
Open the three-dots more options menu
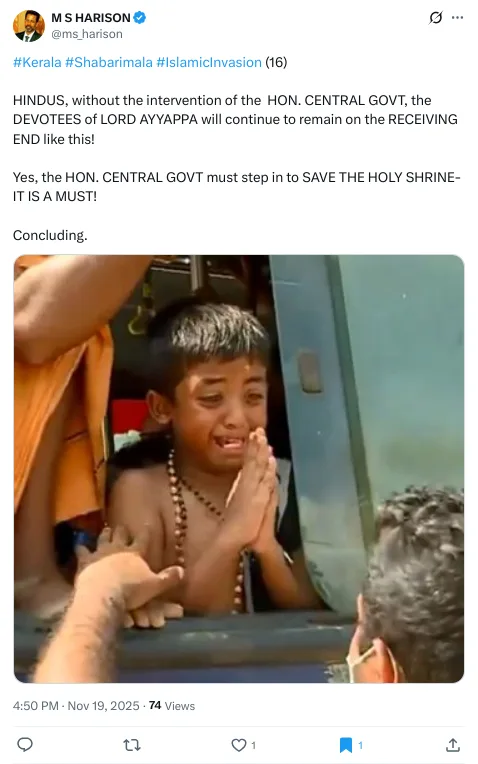point(458,18)
